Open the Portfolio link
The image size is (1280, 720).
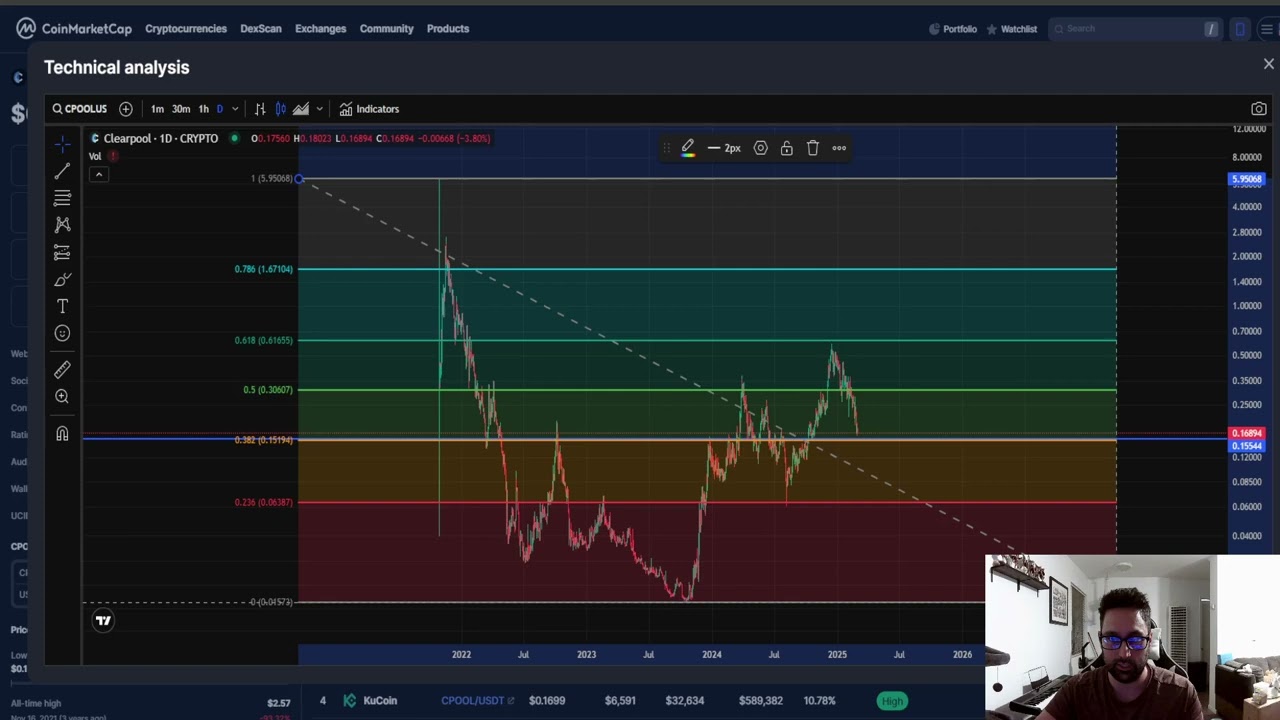(x=953, y=29)
